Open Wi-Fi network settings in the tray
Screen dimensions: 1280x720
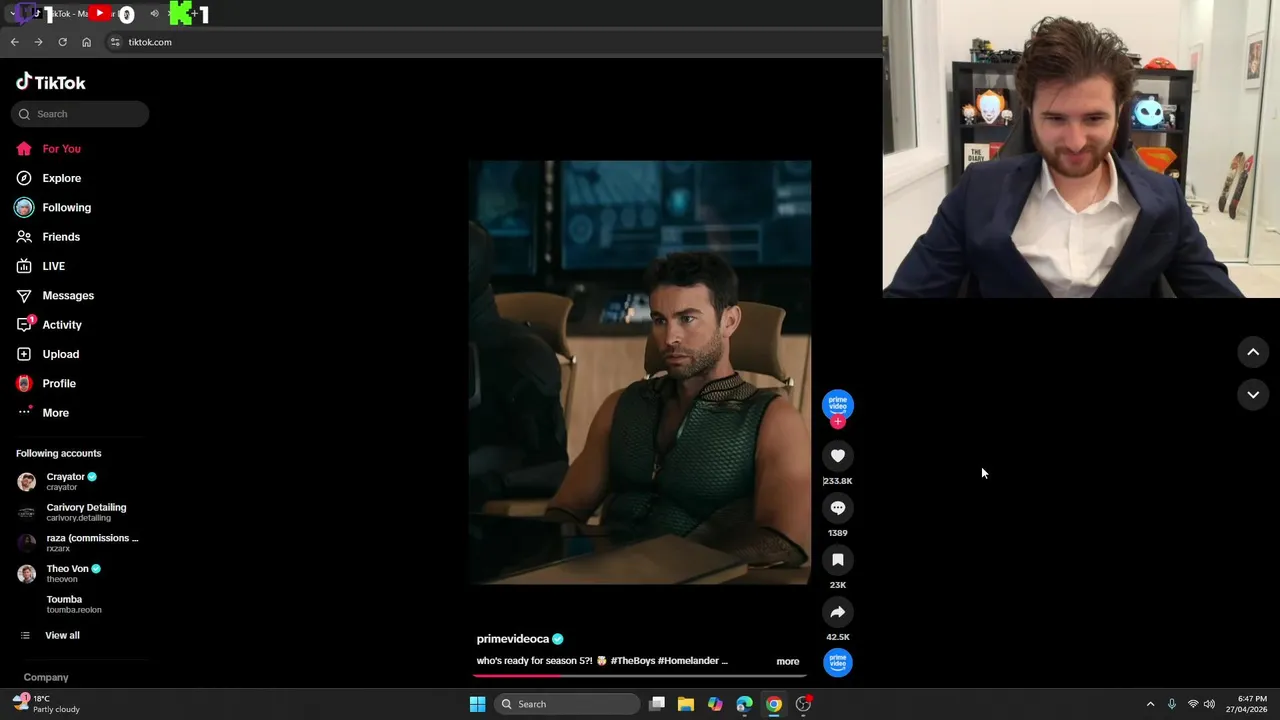(x=1193, y=704)
